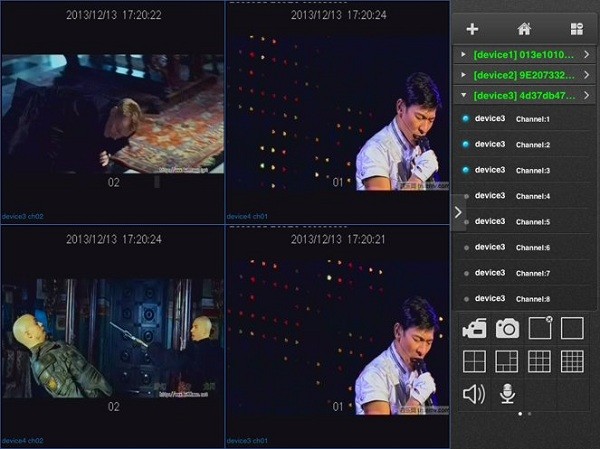
Task: Open device2 details chevron
Action: pyautogui.click(x=587, y=75)
